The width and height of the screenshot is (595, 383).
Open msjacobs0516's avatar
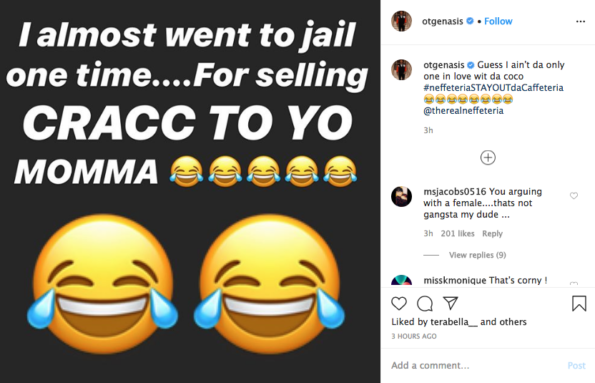click(x=401, y=197)
